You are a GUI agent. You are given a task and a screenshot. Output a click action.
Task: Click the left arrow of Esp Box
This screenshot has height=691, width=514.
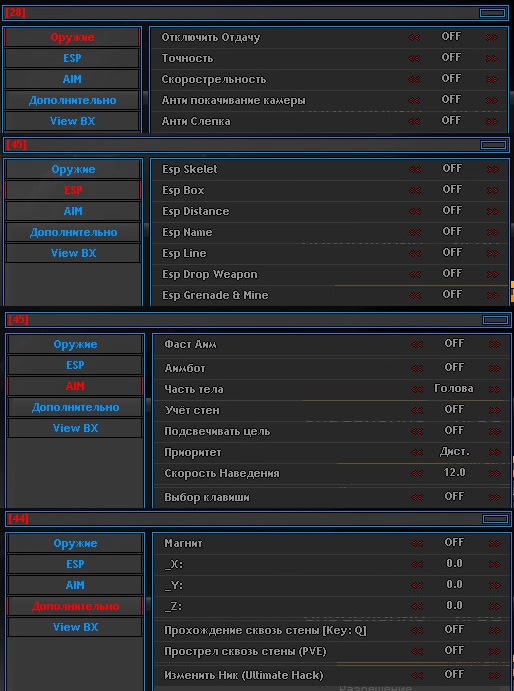tap(415, 190)
